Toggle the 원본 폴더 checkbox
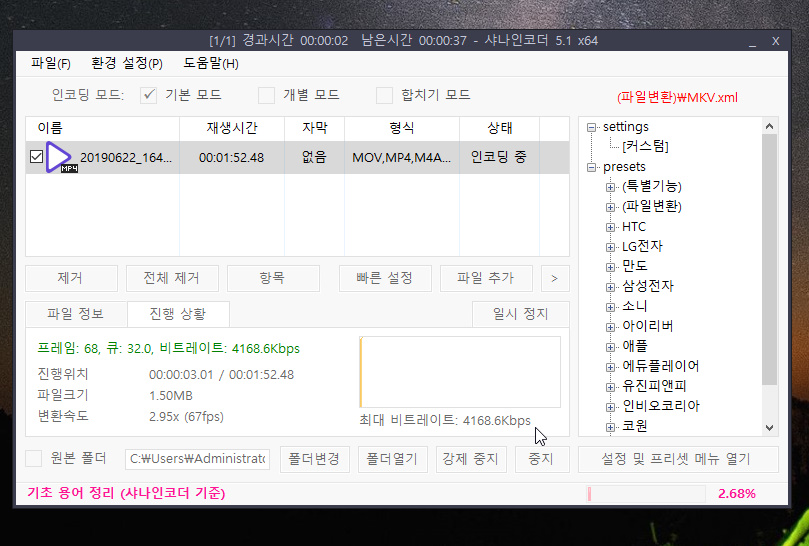 (34, 458)
